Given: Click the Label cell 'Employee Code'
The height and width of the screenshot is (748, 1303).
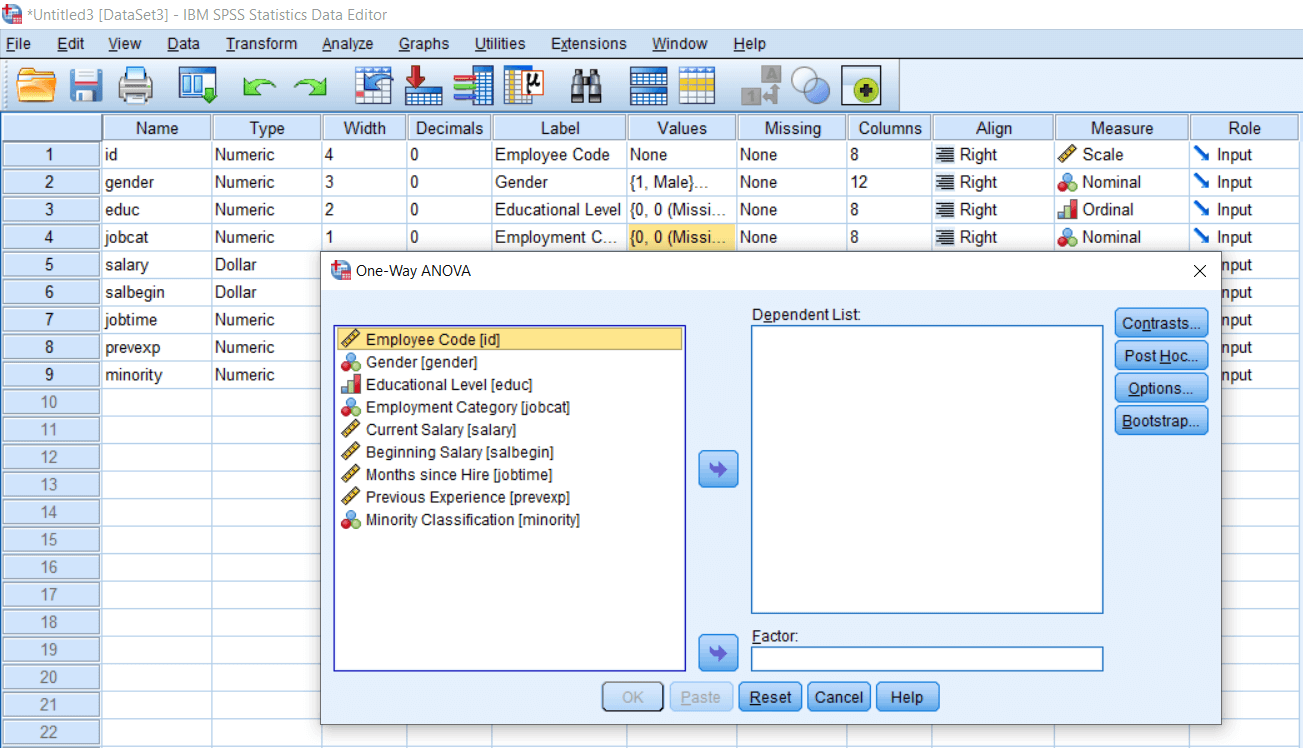Looking at the screenshot, I should 559,155.
